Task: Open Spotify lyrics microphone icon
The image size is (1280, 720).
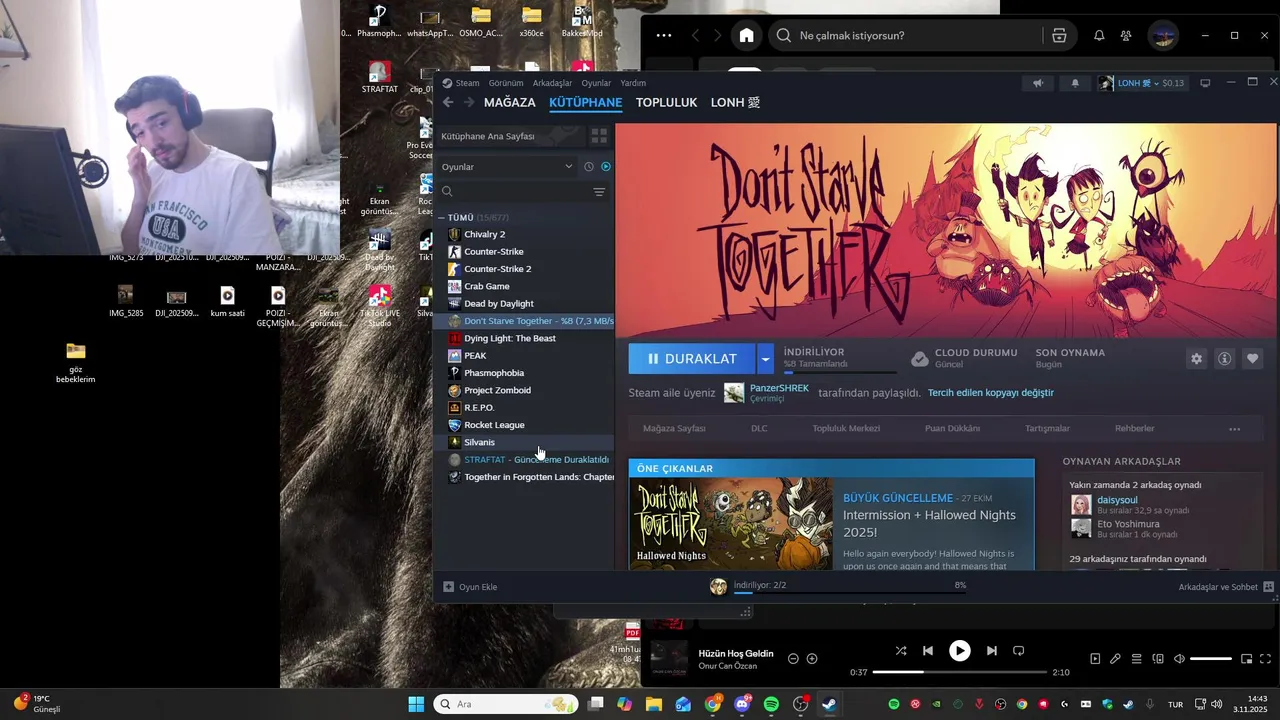Action: (1115, 659)
